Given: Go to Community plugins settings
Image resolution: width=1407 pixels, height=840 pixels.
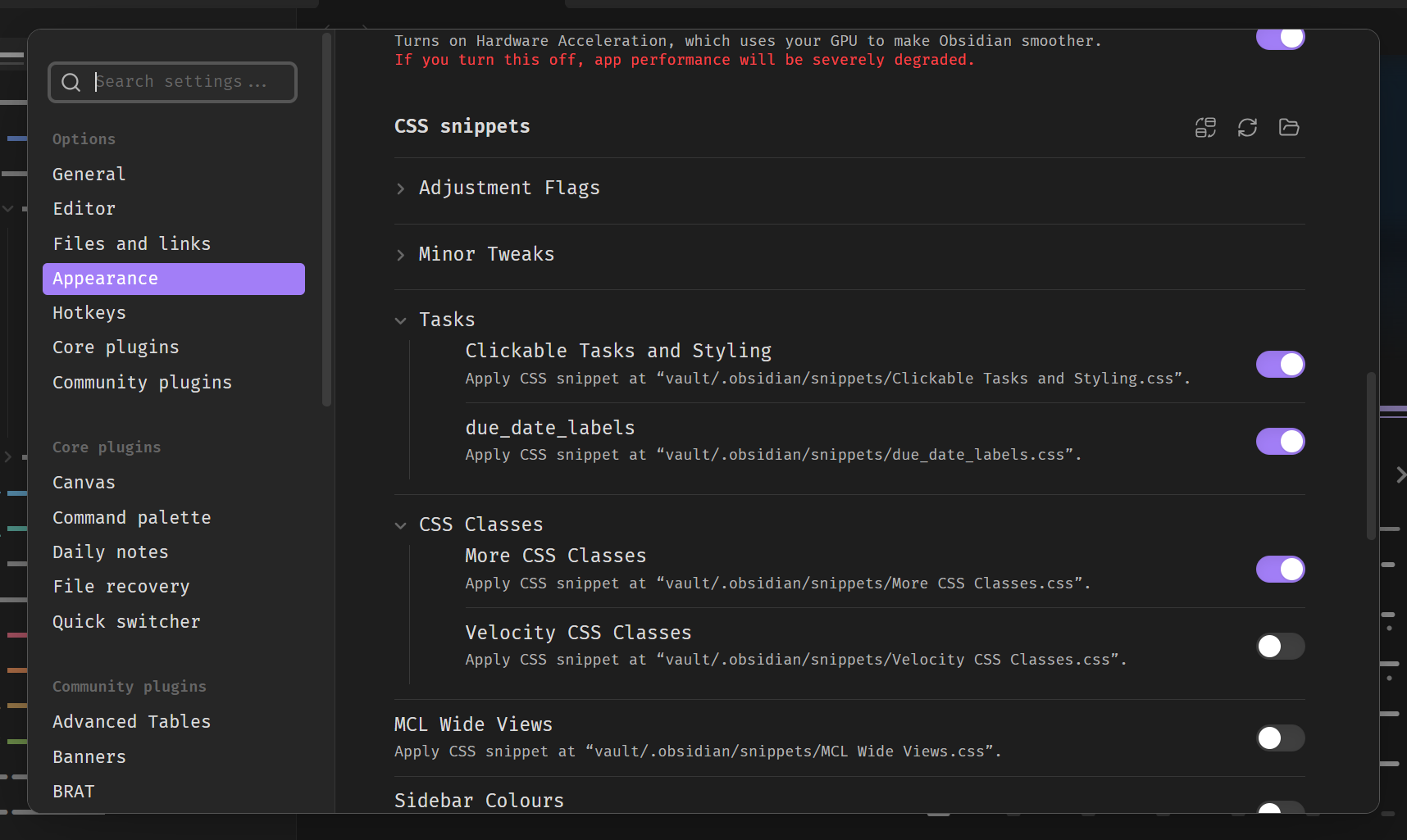Looking at the screenshot, I should (142, 383).
